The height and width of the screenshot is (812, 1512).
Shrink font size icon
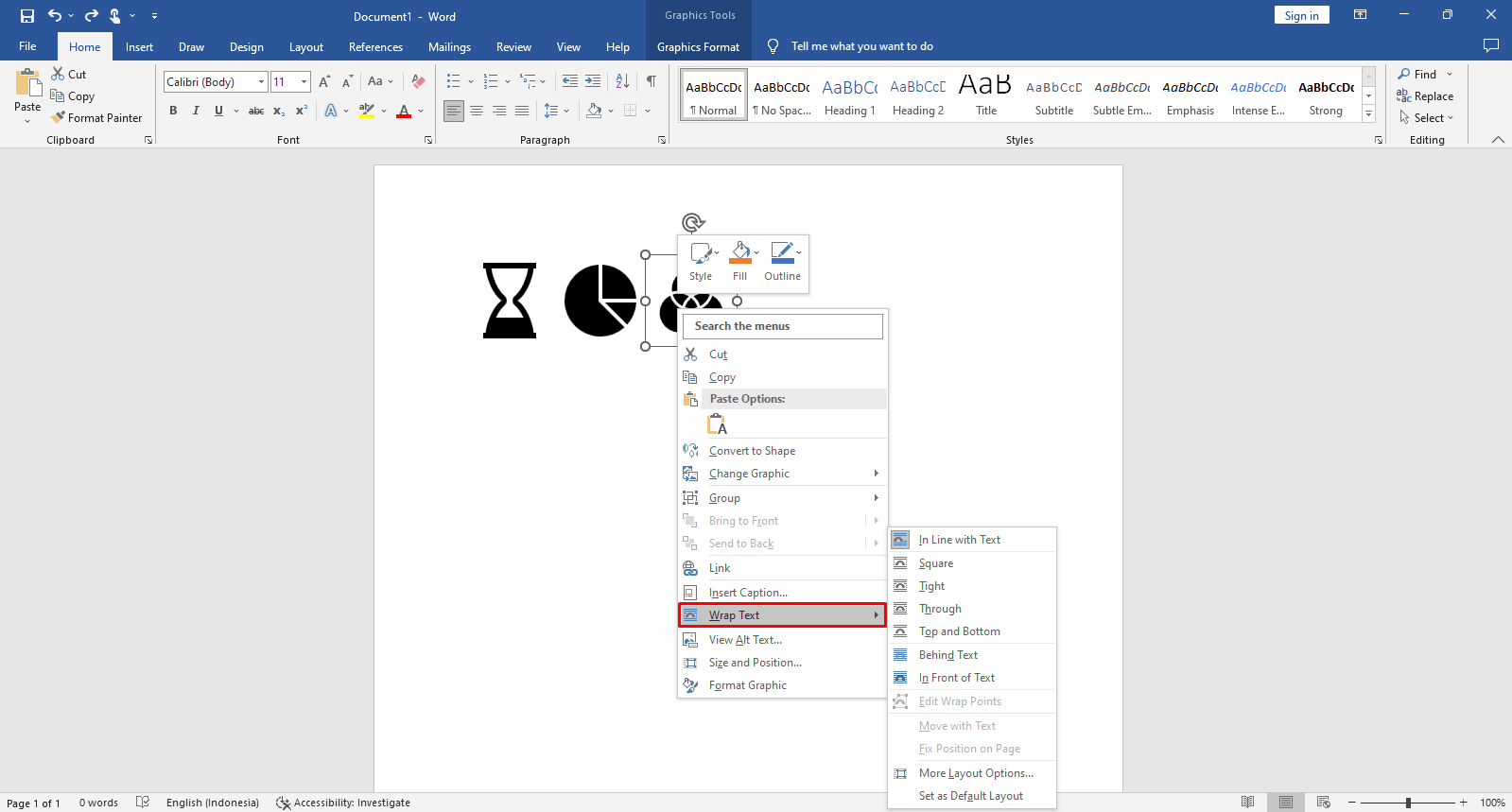click(347, 81)
